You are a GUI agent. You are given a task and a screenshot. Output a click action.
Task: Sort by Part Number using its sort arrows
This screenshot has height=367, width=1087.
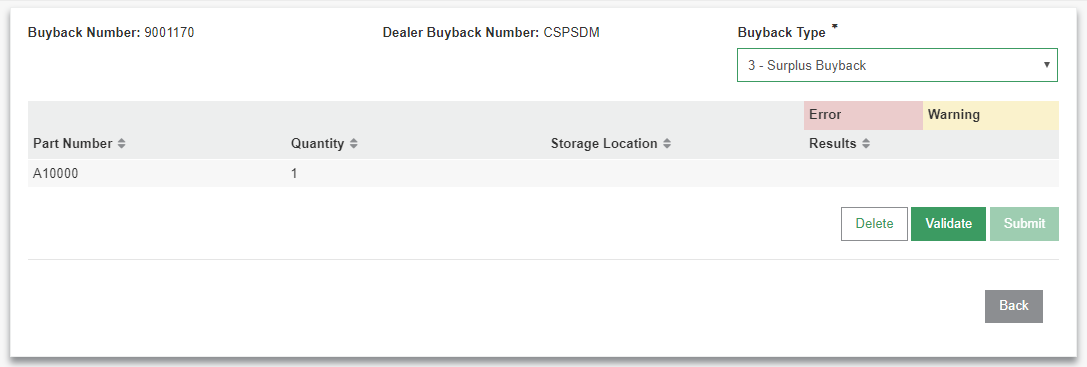click(x=121, y=144)
